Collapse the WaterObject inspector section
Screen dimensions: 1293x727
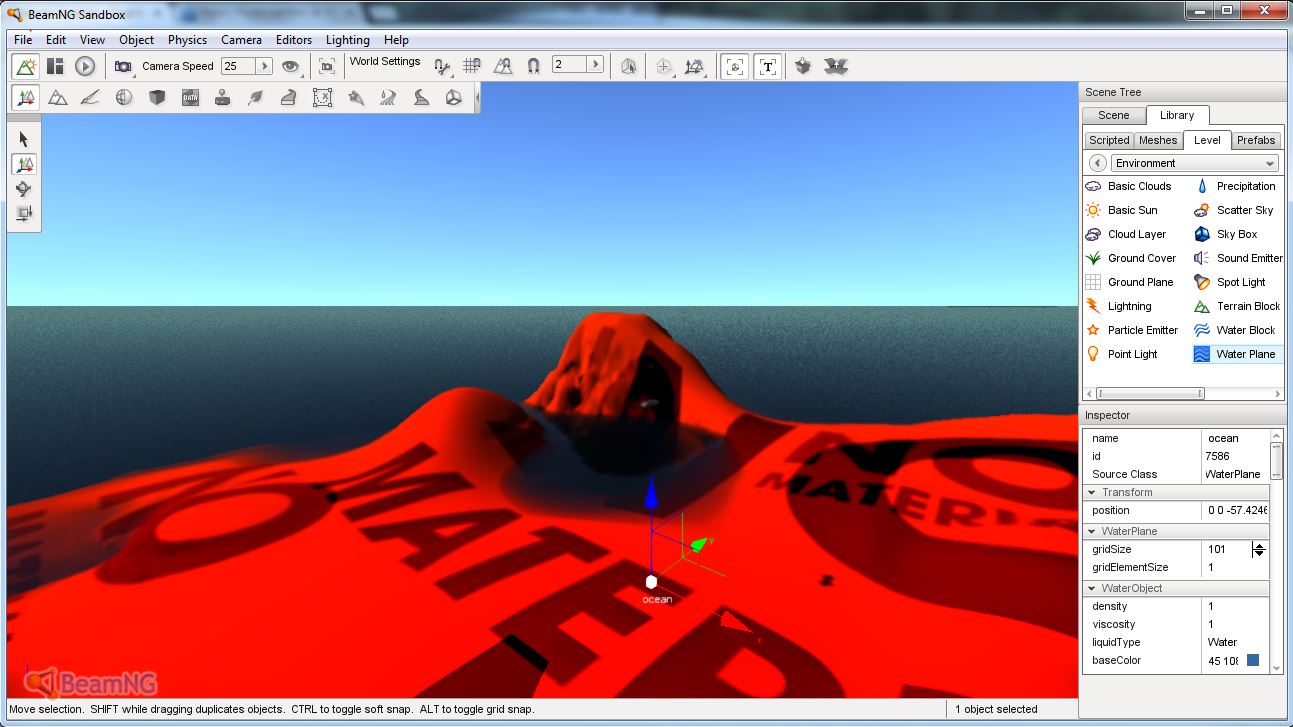pos(1091,589)
